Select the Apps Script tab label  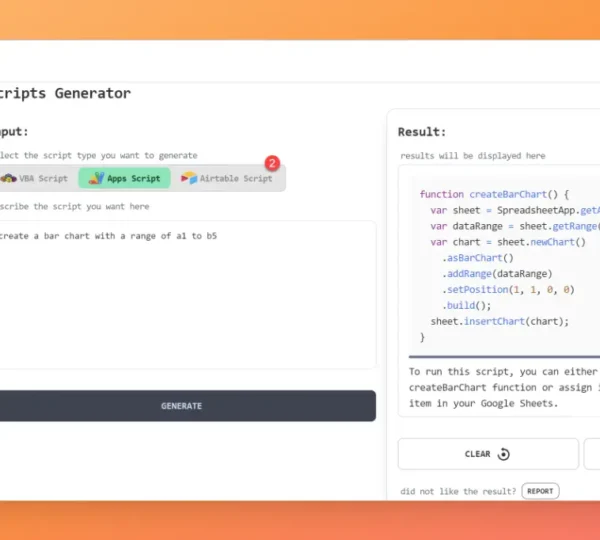(x=133, y=178)
